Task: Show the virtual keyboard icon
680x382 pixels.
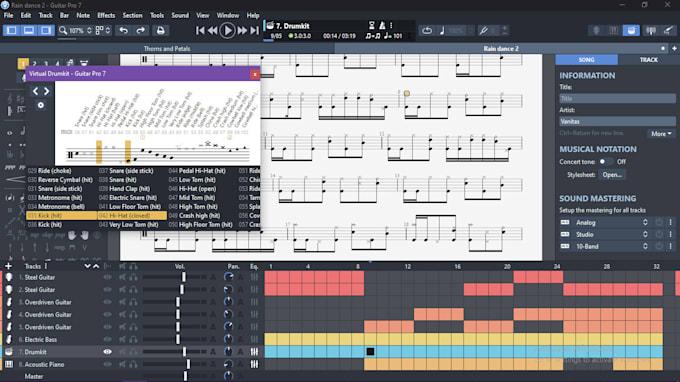Action: 614,30
